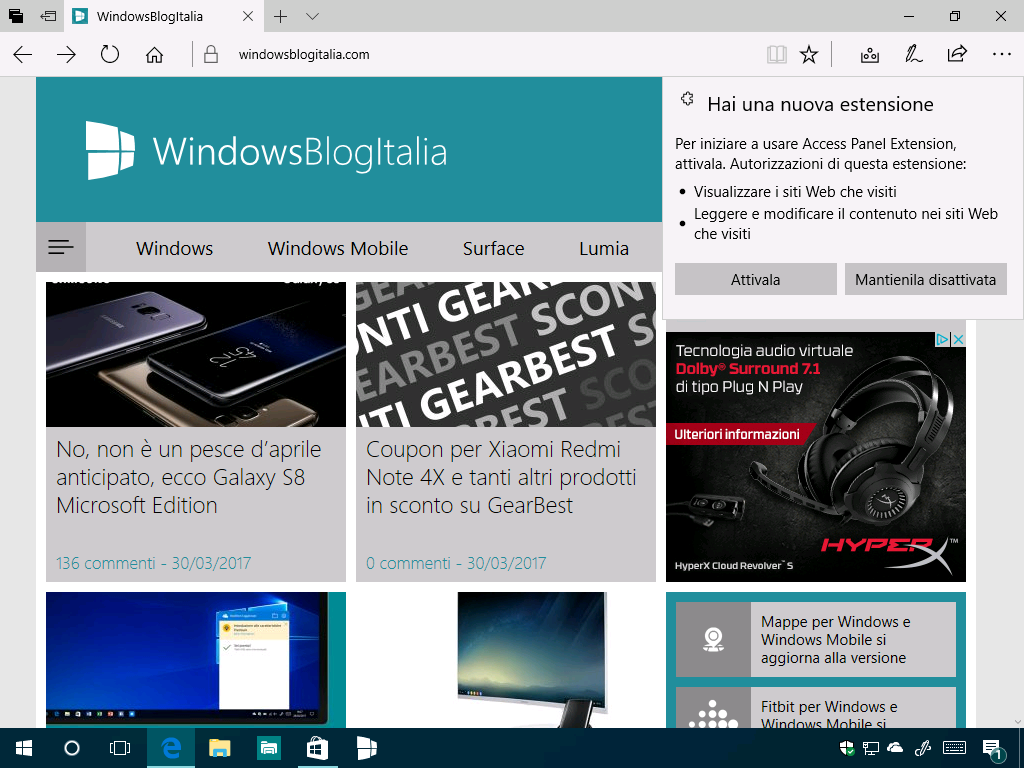1024x768 pixels.
Task: Open Cortana circle in taskbar
Action: [x=72, y=748]
